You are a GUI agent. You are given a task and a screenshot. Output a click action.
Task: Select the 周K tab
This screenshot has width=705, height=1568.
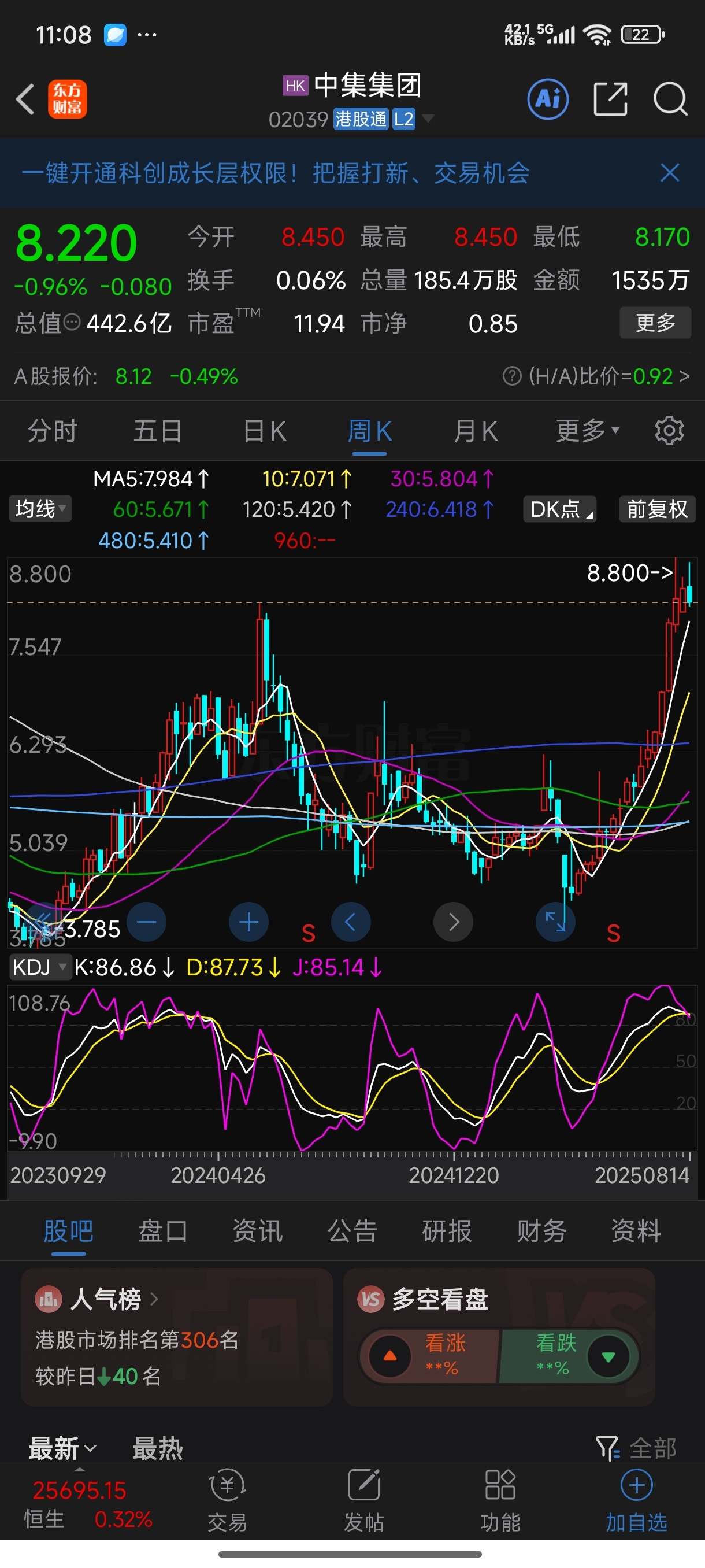[x=370, y=431]
